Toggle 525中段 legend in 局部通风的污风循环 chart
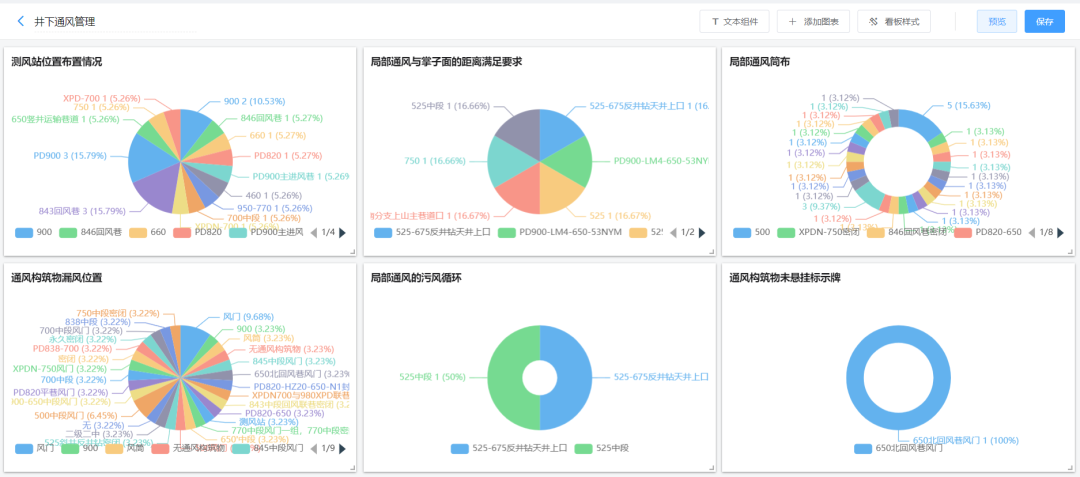 [x=606, y=448]
